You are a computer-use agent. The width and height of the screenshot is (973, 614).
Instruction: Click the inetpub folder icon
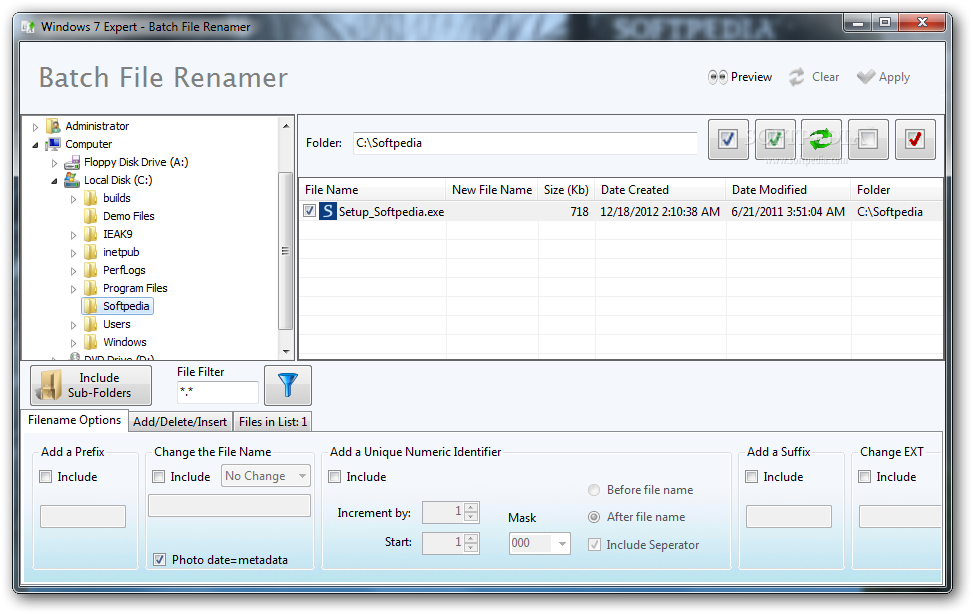91,252
